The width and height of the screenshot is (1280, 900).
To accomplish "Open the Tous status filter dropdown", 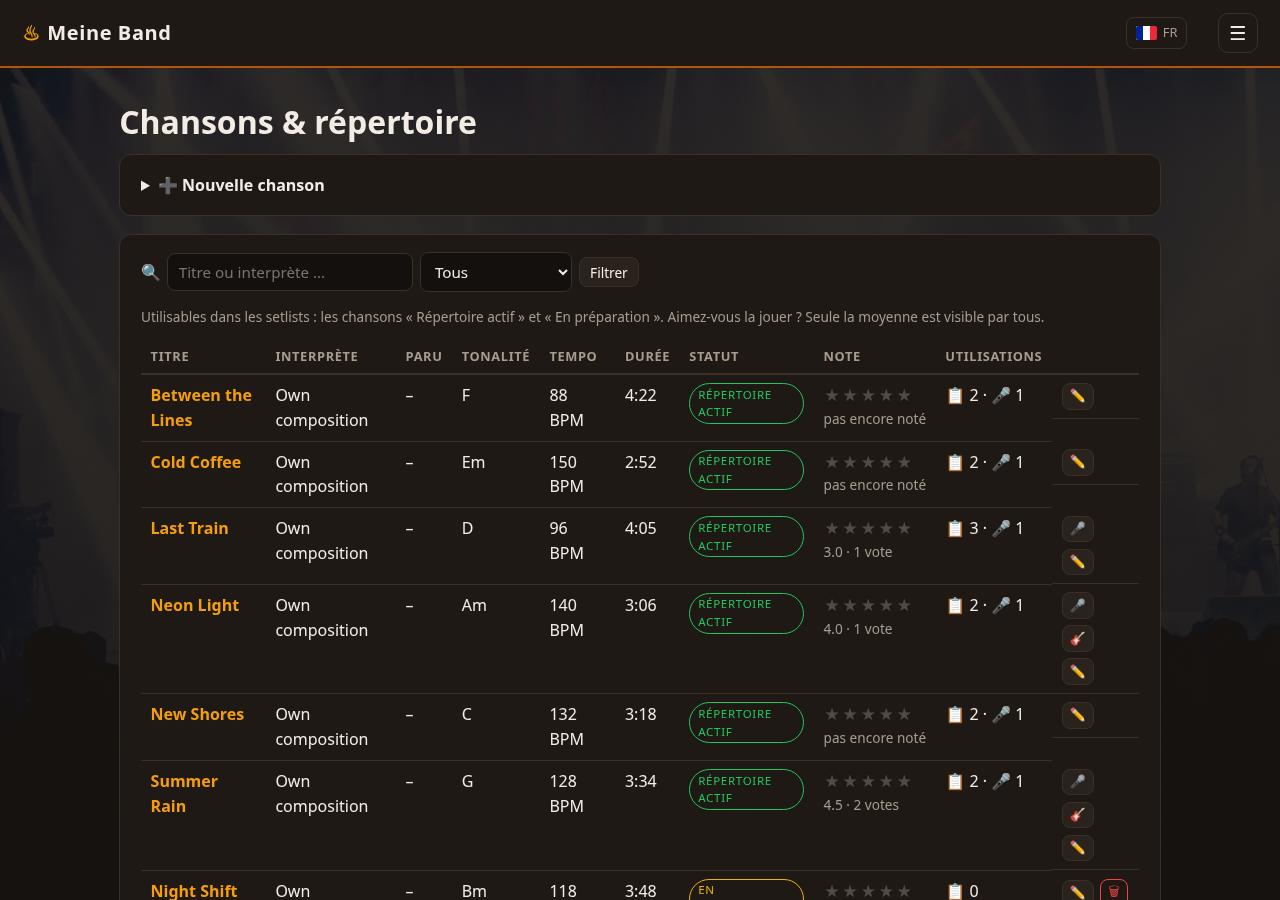I will coord(496,272).
